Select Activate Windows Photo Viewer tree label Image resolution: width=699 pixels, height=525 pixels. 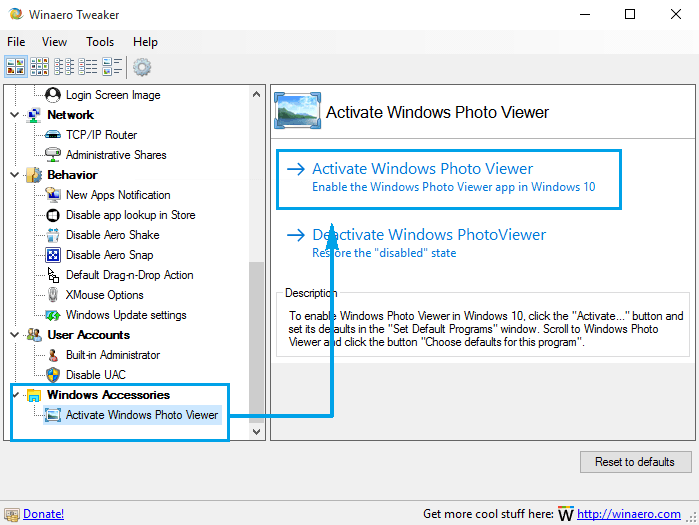click(x=142, y=415)
